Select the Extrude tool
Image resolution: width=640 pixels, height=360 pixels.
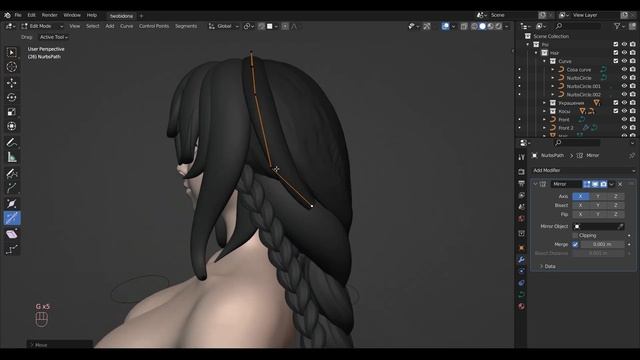[11, 203]
